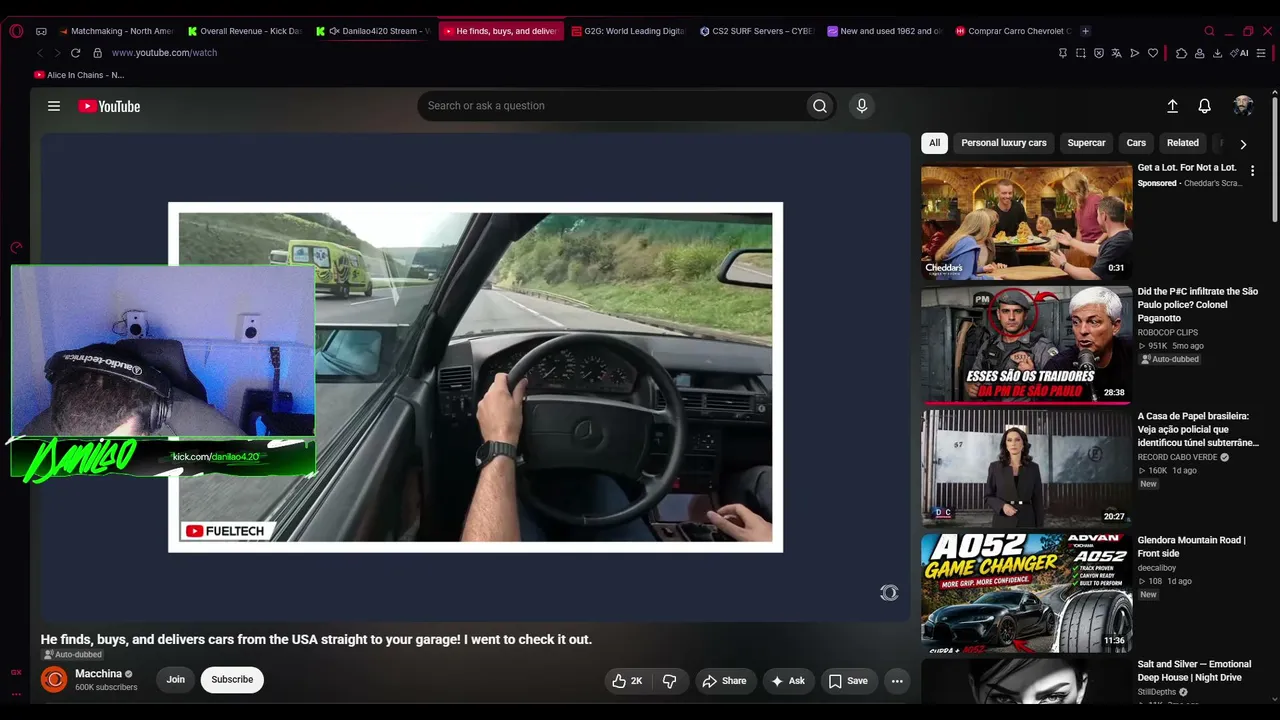Add page to bookmarks with heart icon
This screenshot has height=720, width=1280.
(x=1153, y=53)
